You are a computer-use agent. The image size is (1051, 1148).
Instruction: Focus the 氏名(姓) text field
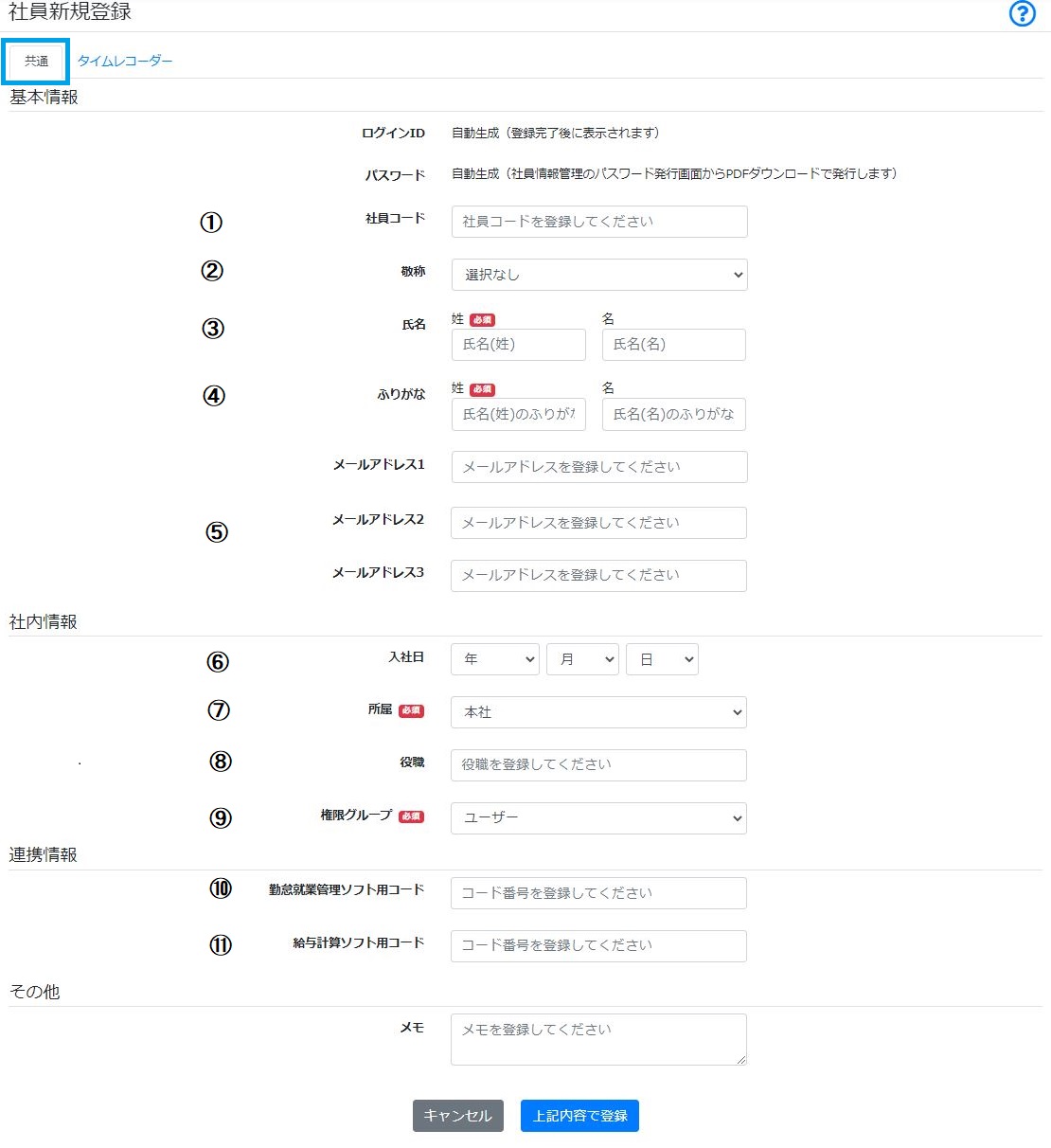click(x=519, y=345)
